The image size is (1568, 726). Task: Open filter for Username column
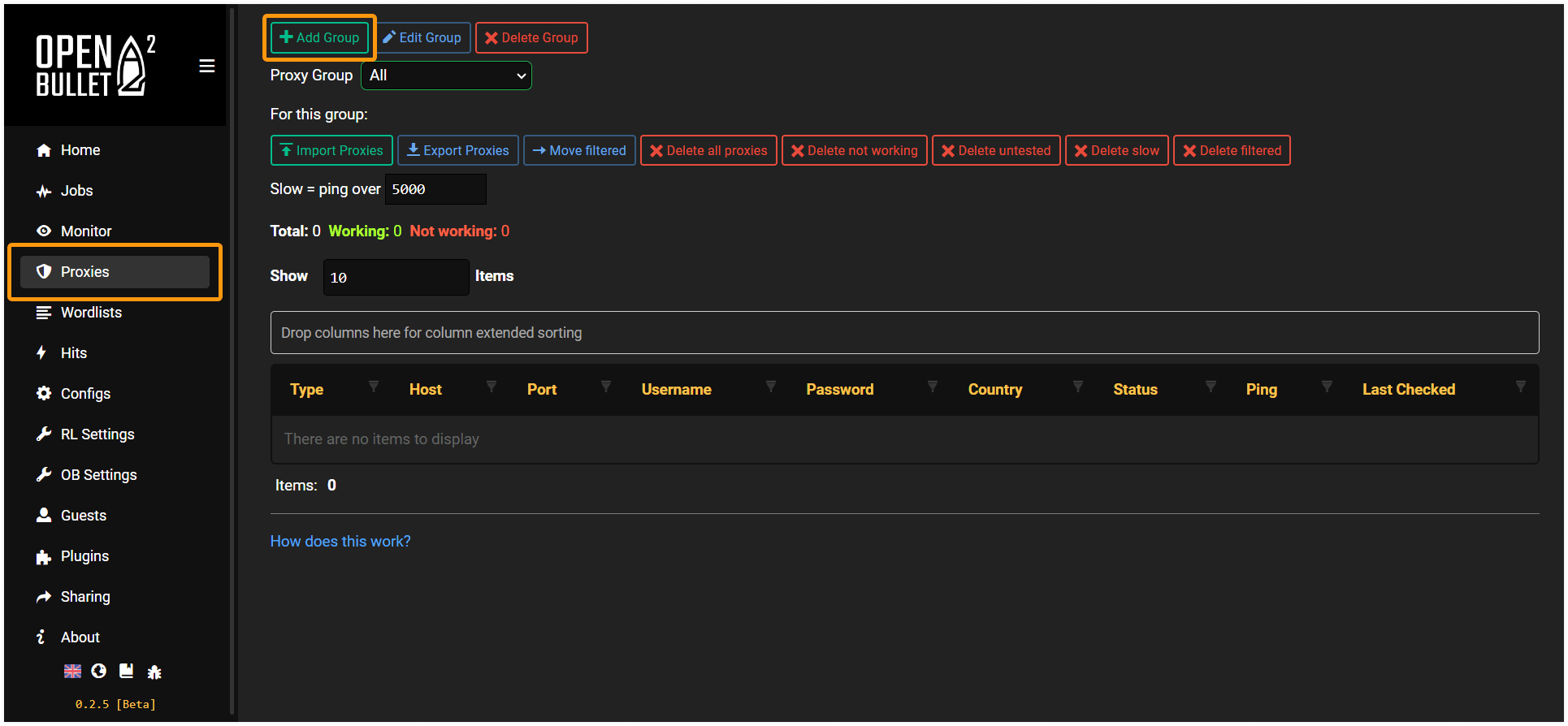pyautogui.click(x=771, y=387)
